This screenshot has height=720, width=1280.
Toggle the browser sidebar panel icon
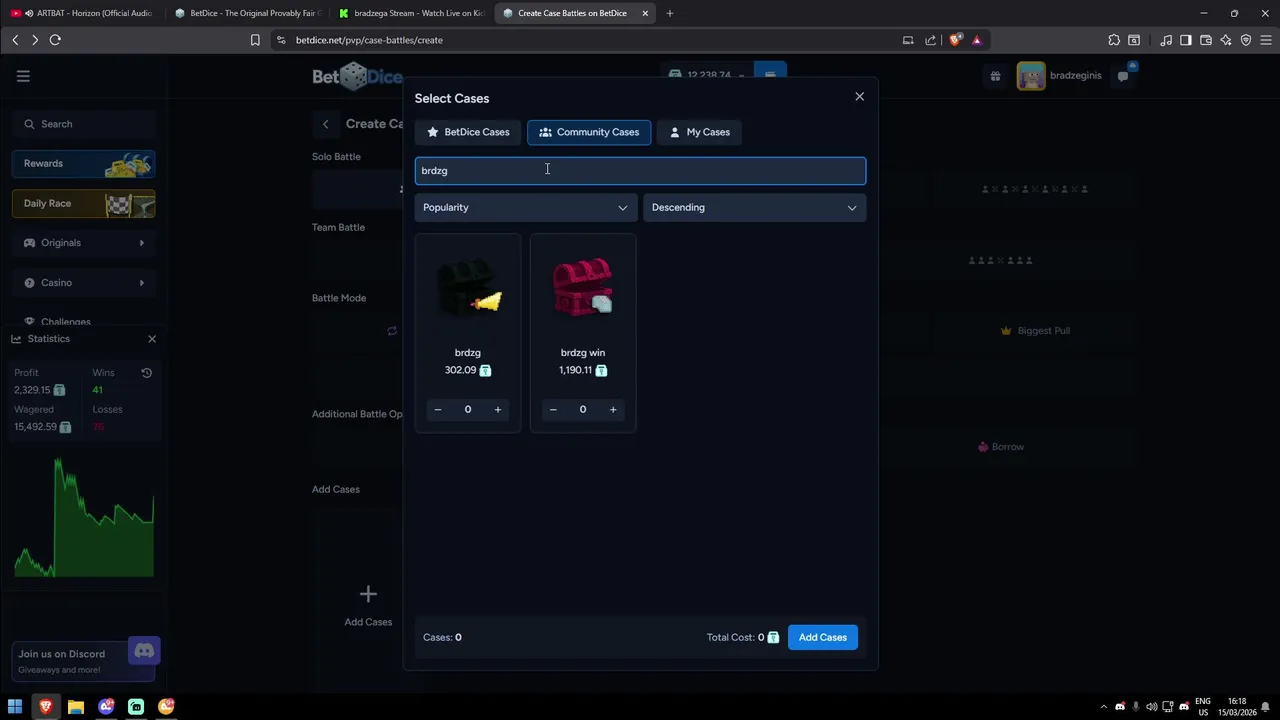click(x=1186, y=40)
